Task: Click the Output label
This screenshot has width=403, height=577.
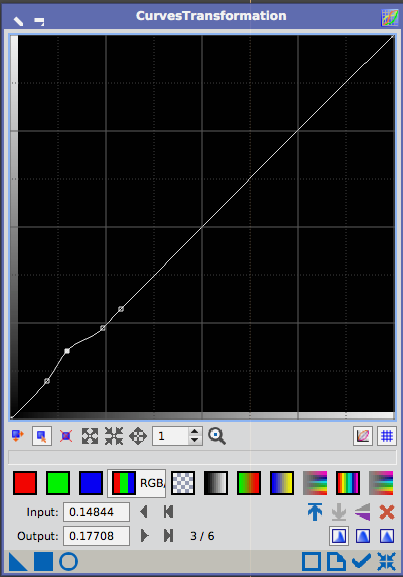Action: (38, 536)
